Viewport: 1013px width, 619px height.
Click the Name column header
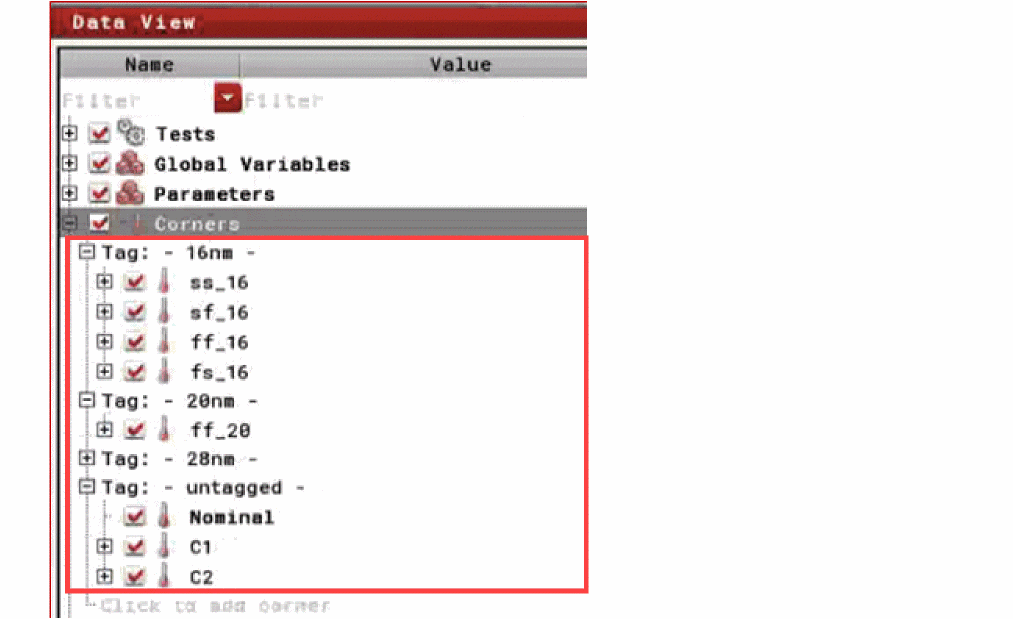[149, 65]
